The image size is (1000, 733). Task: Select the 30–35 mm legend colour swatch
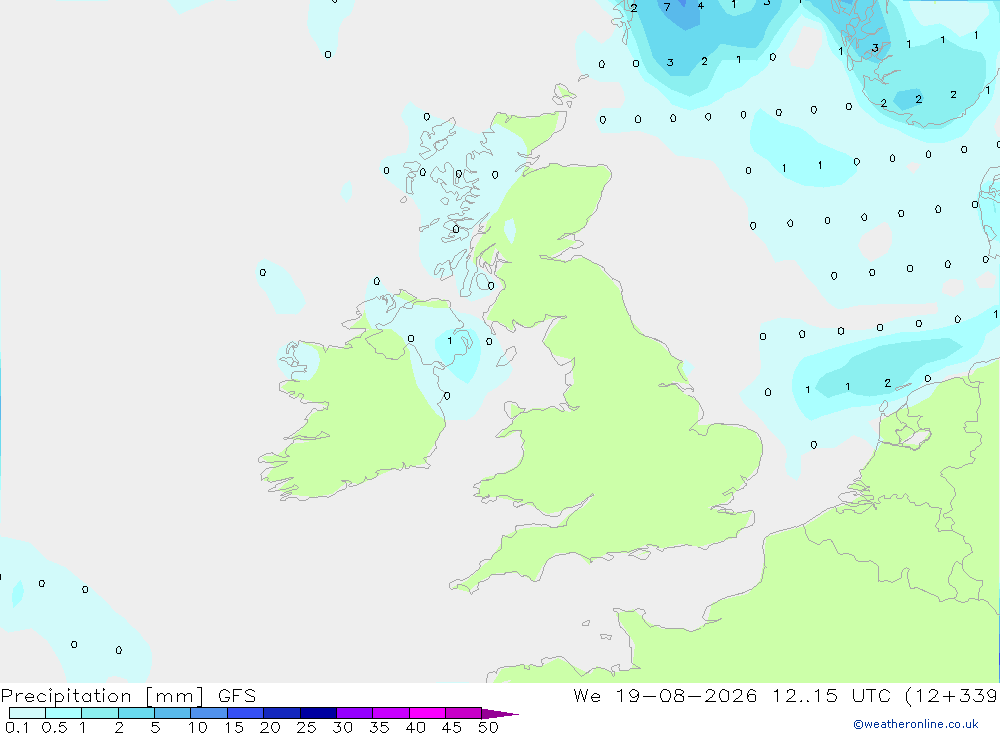355,713
